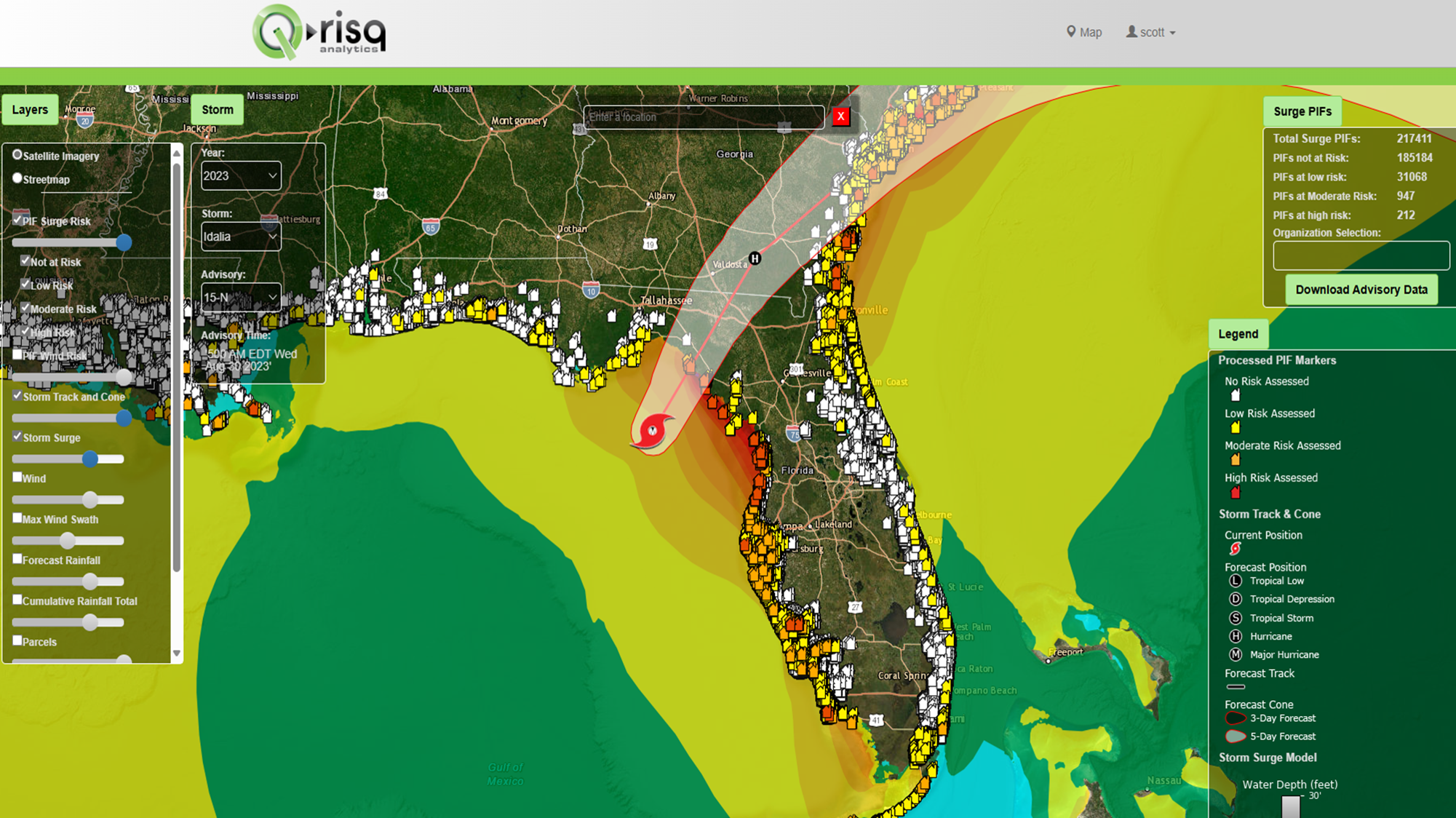1456x818 pixels.
Task: Click the 5-Day Forecast cone legend icon
Action: (1236, 736)
